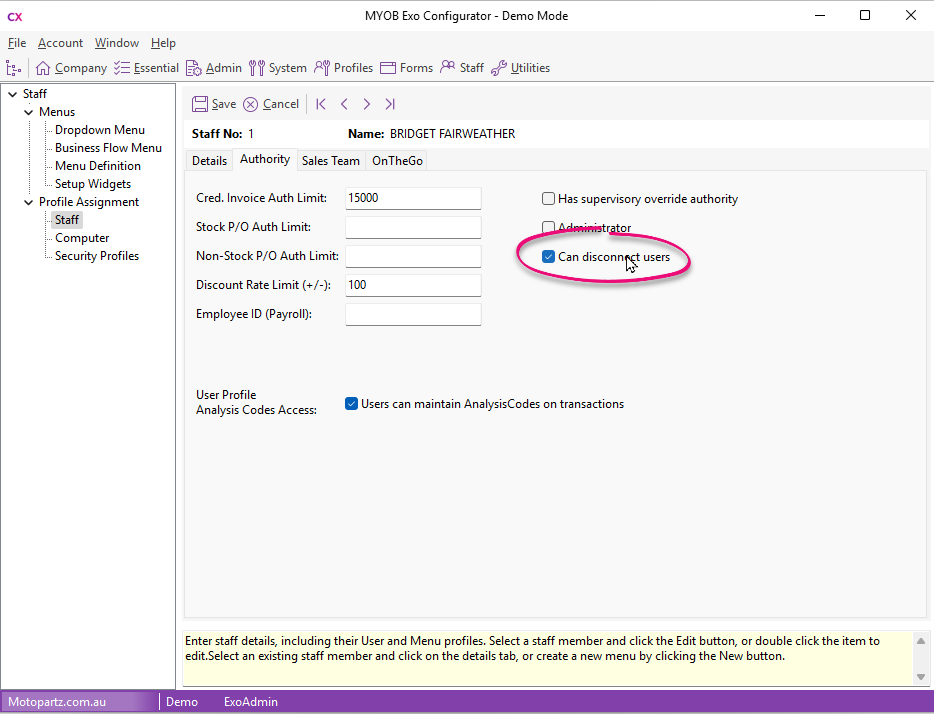Open the Essential settings section
Image resolution: width=934 pixels, height=714 pixels.
click(146, 68)
